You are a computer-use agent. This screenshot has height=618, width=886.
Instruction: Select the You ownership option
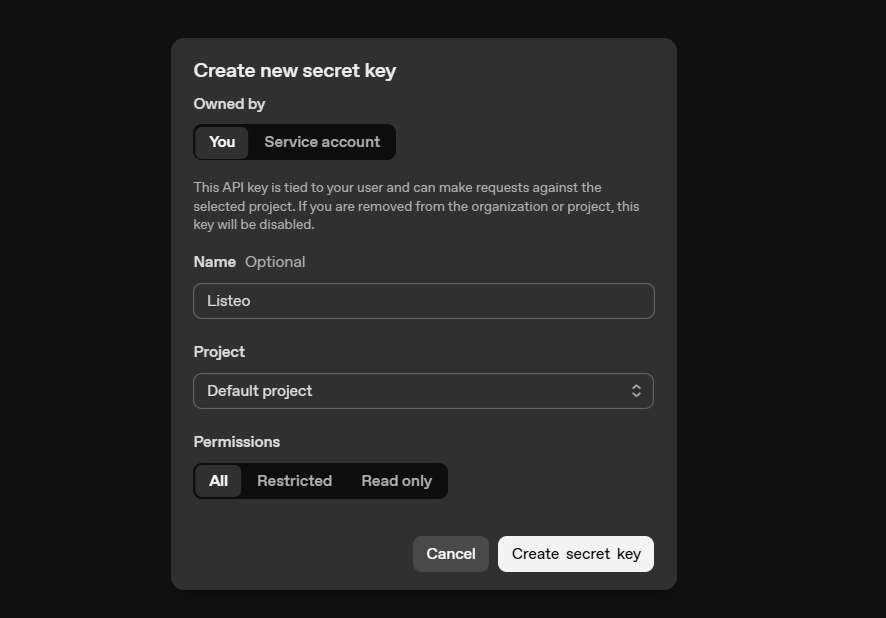pos(222,142)
